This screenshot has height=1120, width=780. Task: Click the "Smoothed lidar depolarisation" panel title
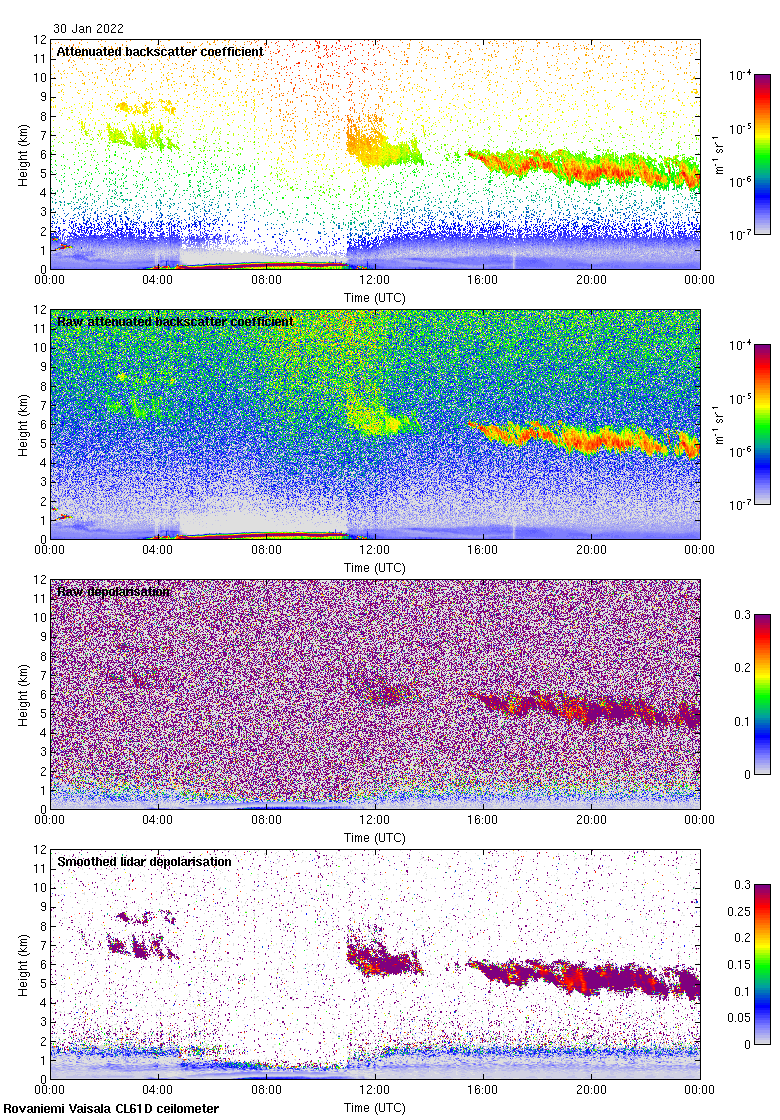click(x=144, y=861)
